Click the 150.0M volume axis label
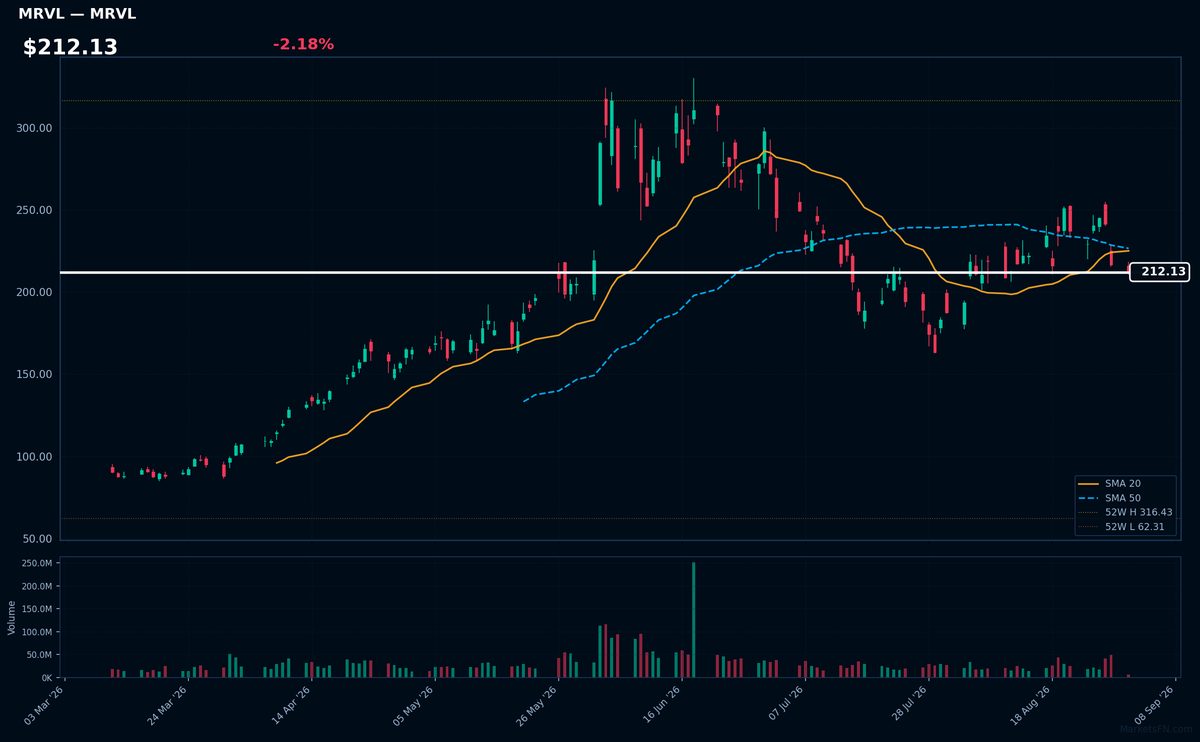 coord(37,609)
